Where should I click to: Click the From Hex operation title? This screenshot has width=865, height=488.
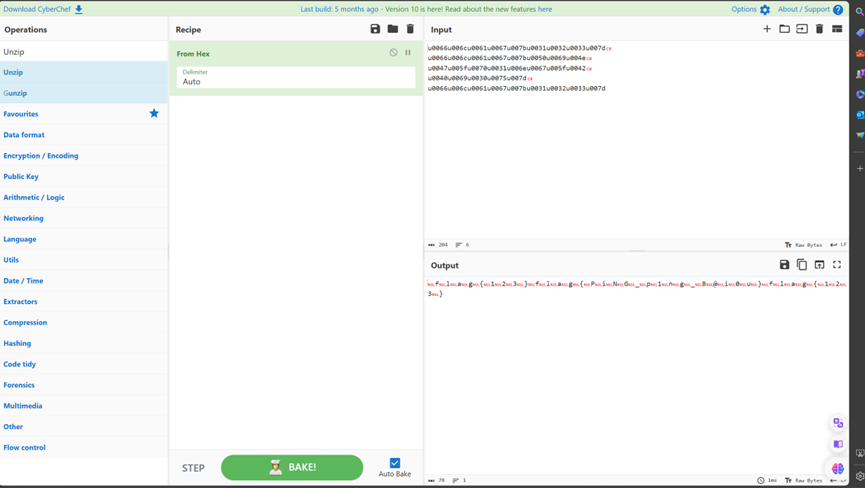tap(193, 53)
